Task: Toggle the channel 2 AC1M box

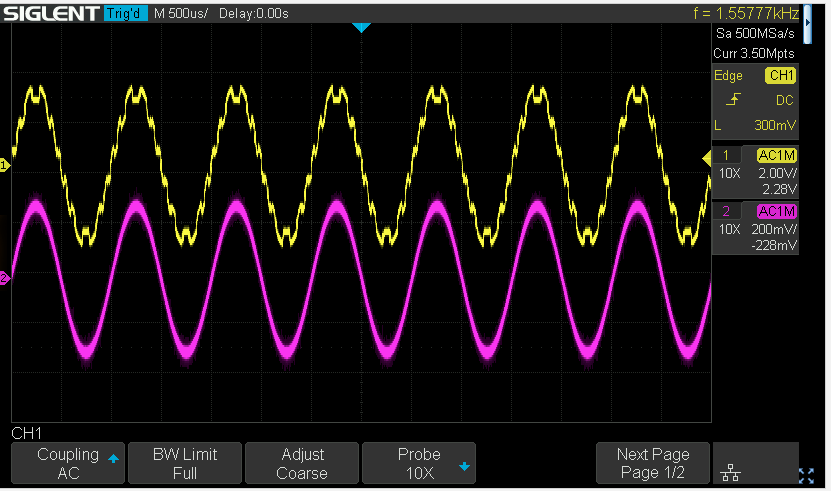Action: 776,211
